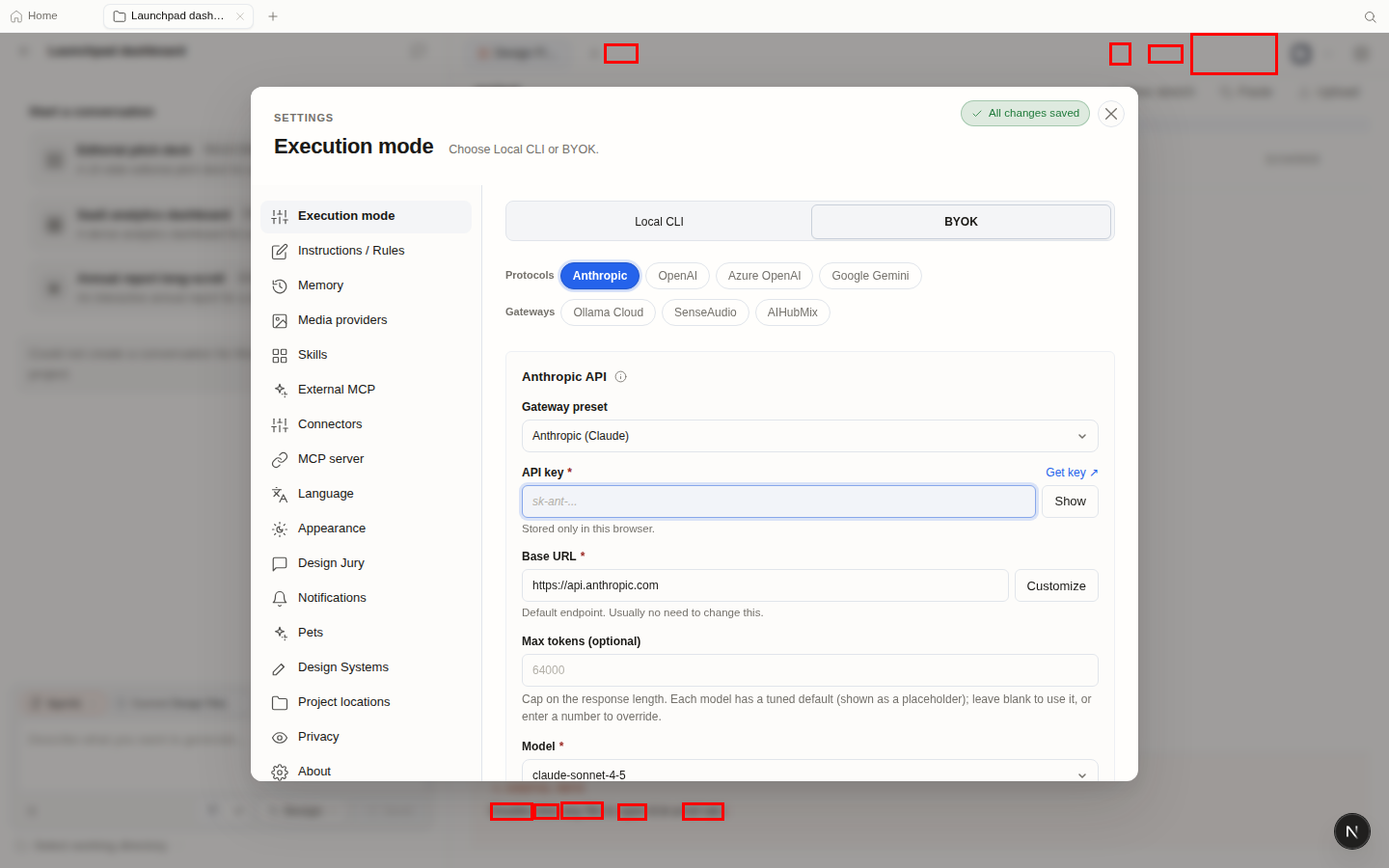
Task: Open the Model dropdown claude-sonnet-4-5
Action: tap(809, 771)
